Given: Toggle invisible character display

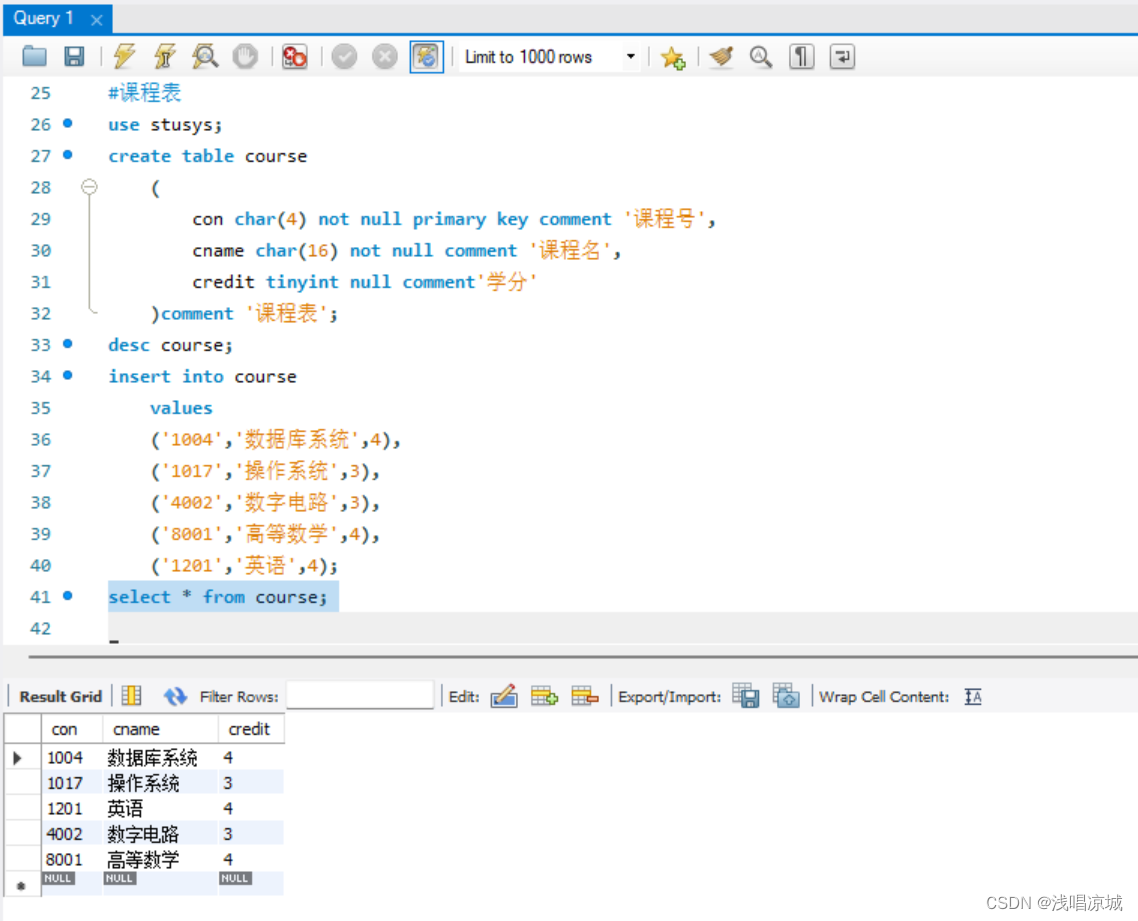Looking at the screenshot, I should [x=801, y=56].
